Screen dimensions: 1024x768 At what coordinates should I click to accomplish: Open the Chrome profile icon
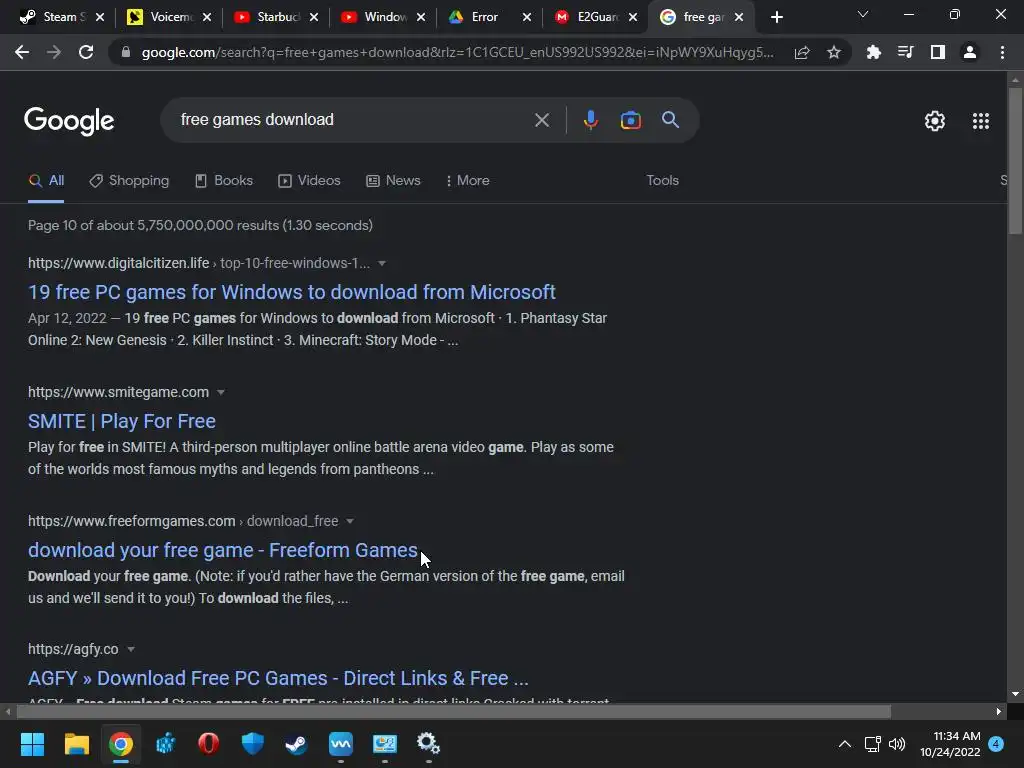pos(970,52)
